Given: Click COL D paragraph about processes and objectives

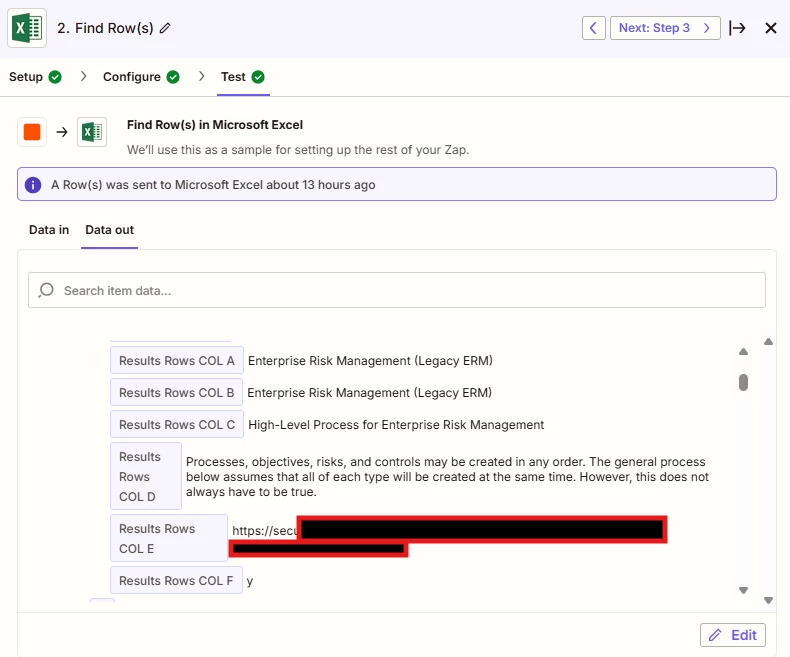Looking at the screenshot, I should [447, 477].
